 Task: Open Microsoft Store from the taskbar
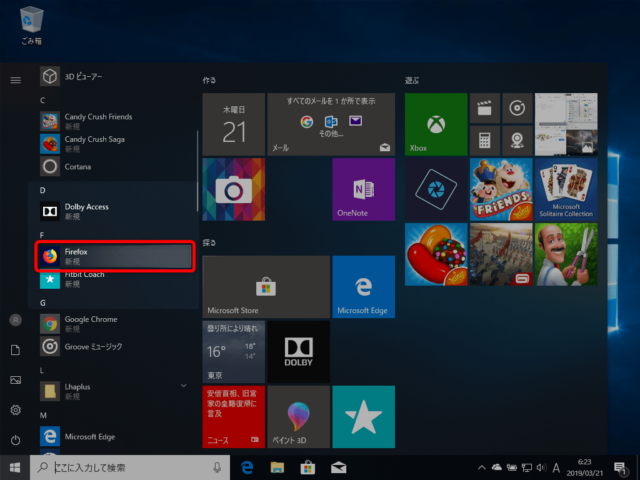pyautogui.click(x=308, y=468)
